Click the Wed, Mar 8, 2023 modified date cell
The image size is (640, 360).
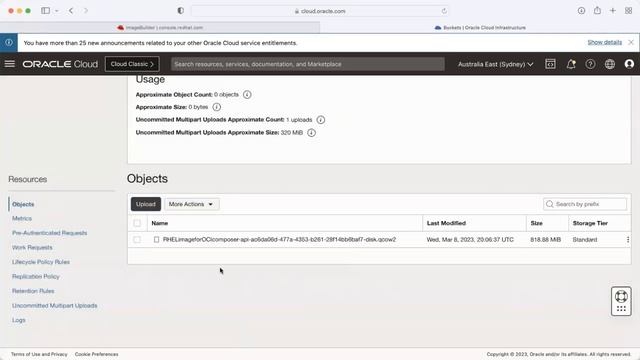coord(470,240)
